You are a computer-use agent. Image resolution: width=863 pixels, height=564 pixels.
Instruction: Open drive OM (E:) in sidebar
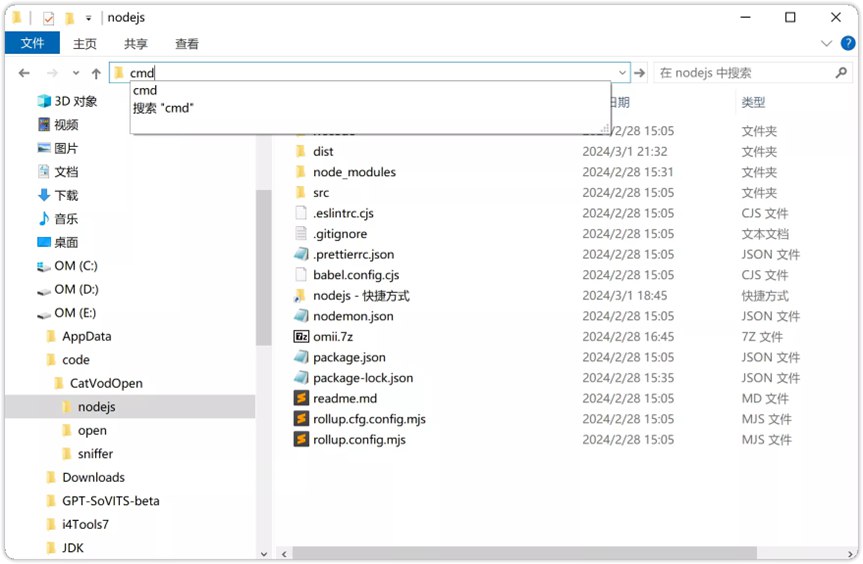pyautogui.click(x=67, y=313)
